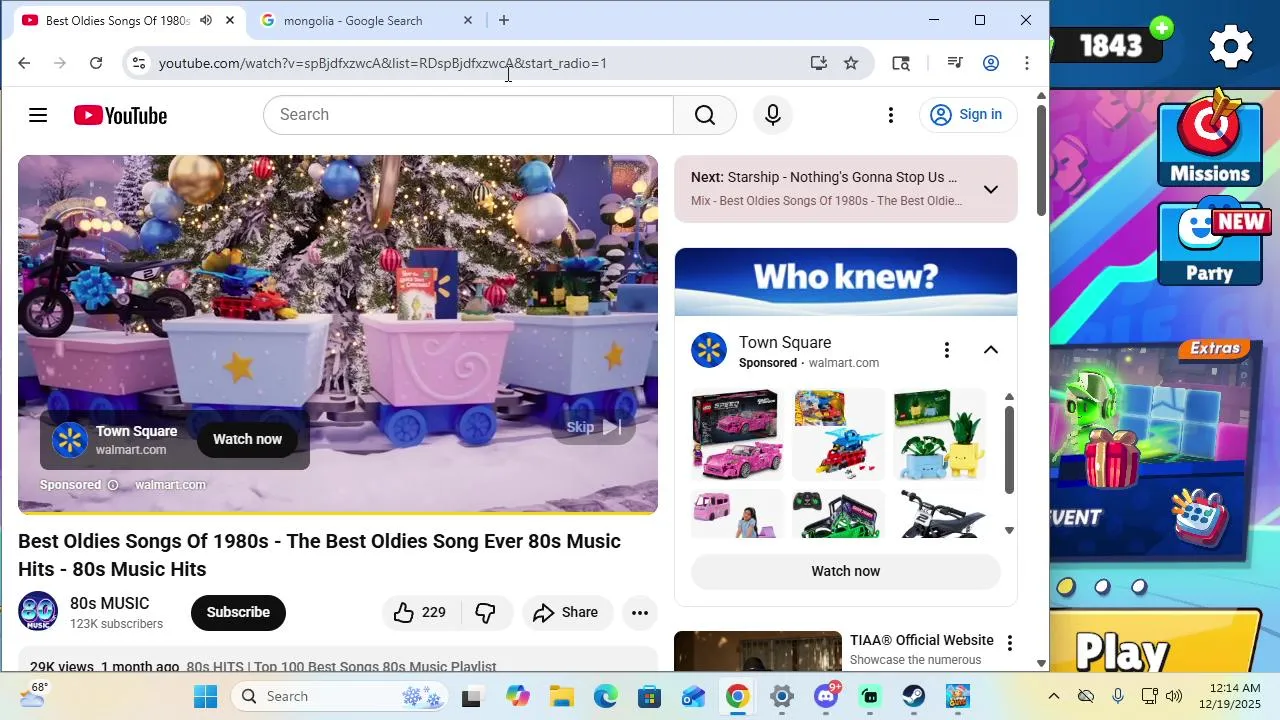The image size is (1280, 720).
Task: Open Chrome three-dot menu
Action: [x=1027, y=63]
